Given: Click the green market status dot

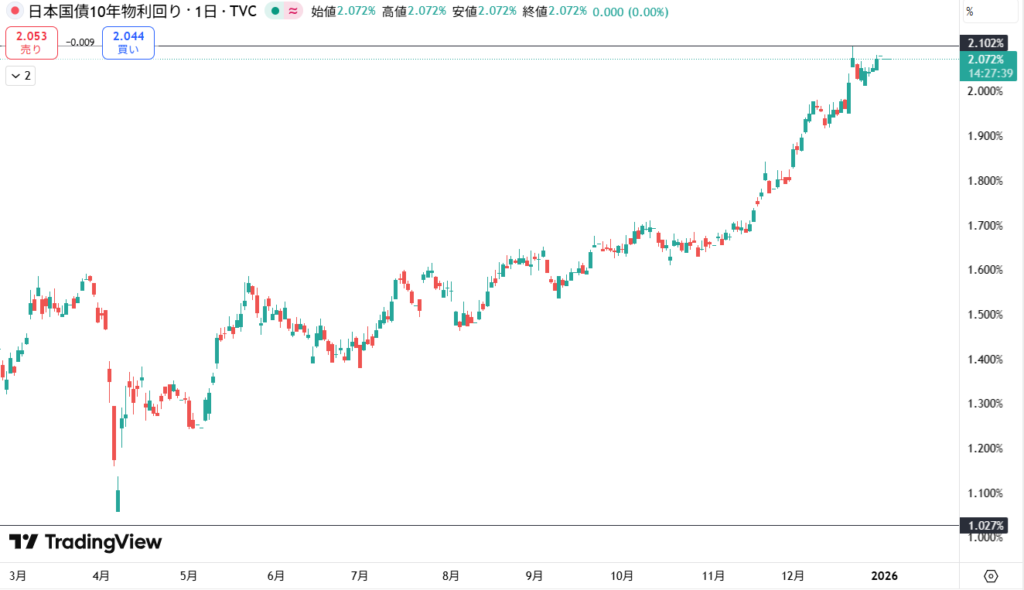Looking at the screenshot, I should point(272,12).
